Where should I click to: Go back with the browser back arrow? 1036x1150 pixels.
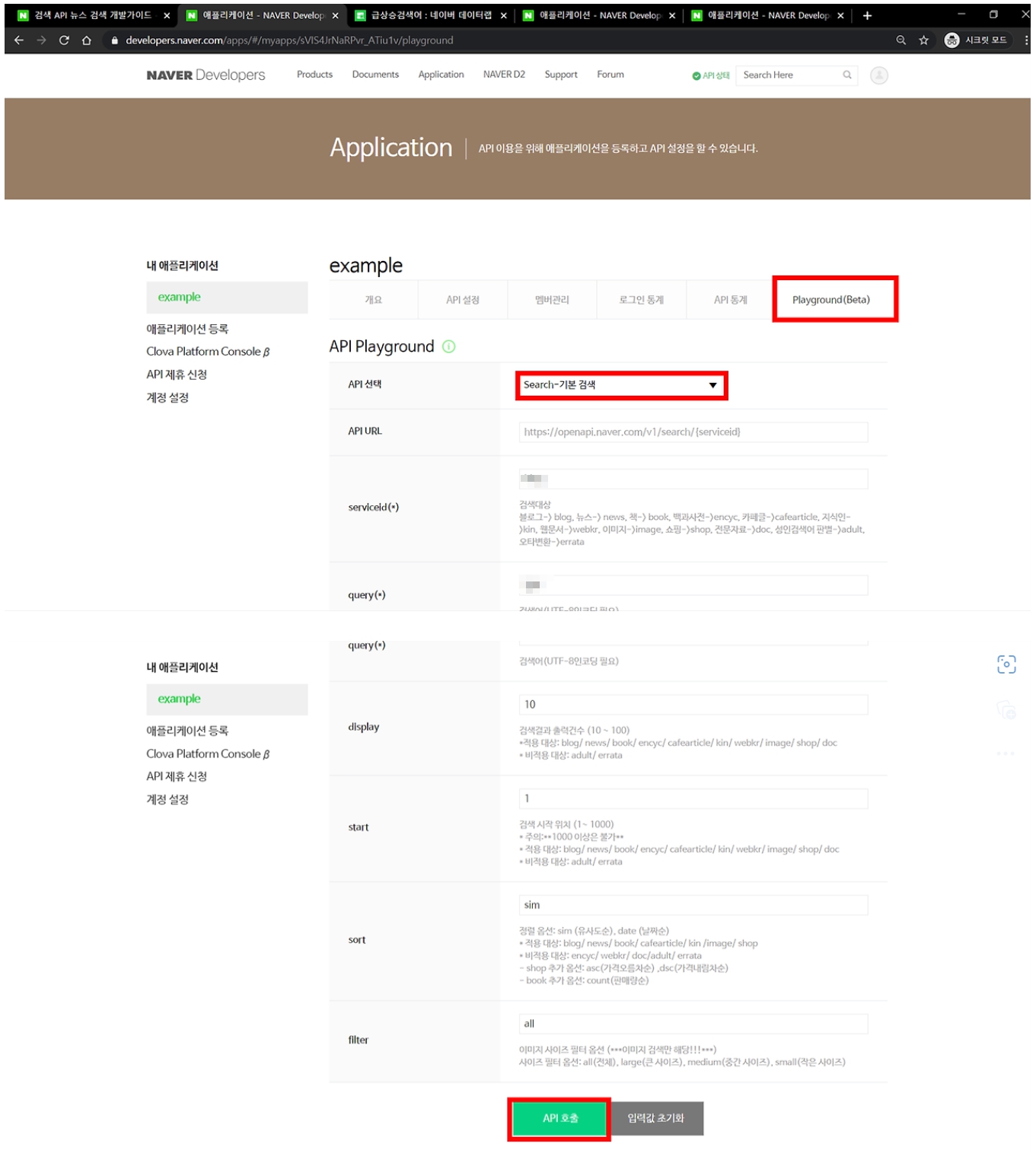pos(19,40)
